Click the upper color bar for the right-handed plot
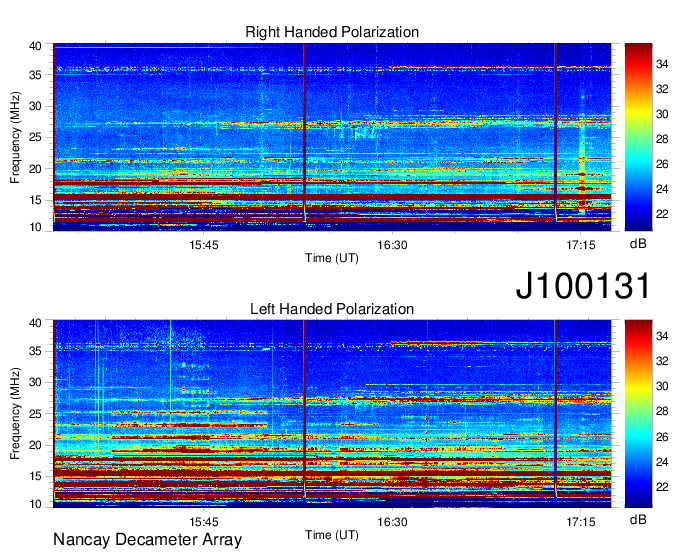The height and width of the screenshot is (552, 680). tap(638, 137)
